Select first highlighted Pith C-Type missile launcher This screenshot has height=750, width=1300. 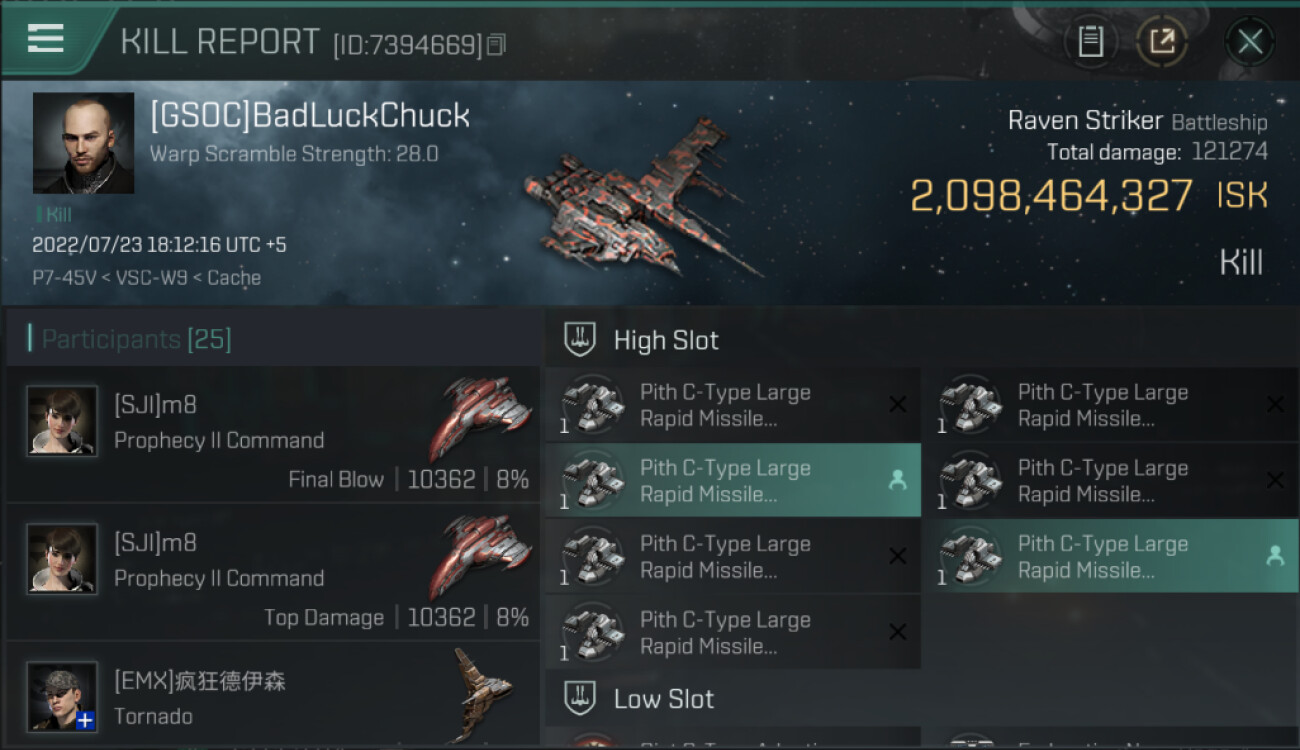733,480
